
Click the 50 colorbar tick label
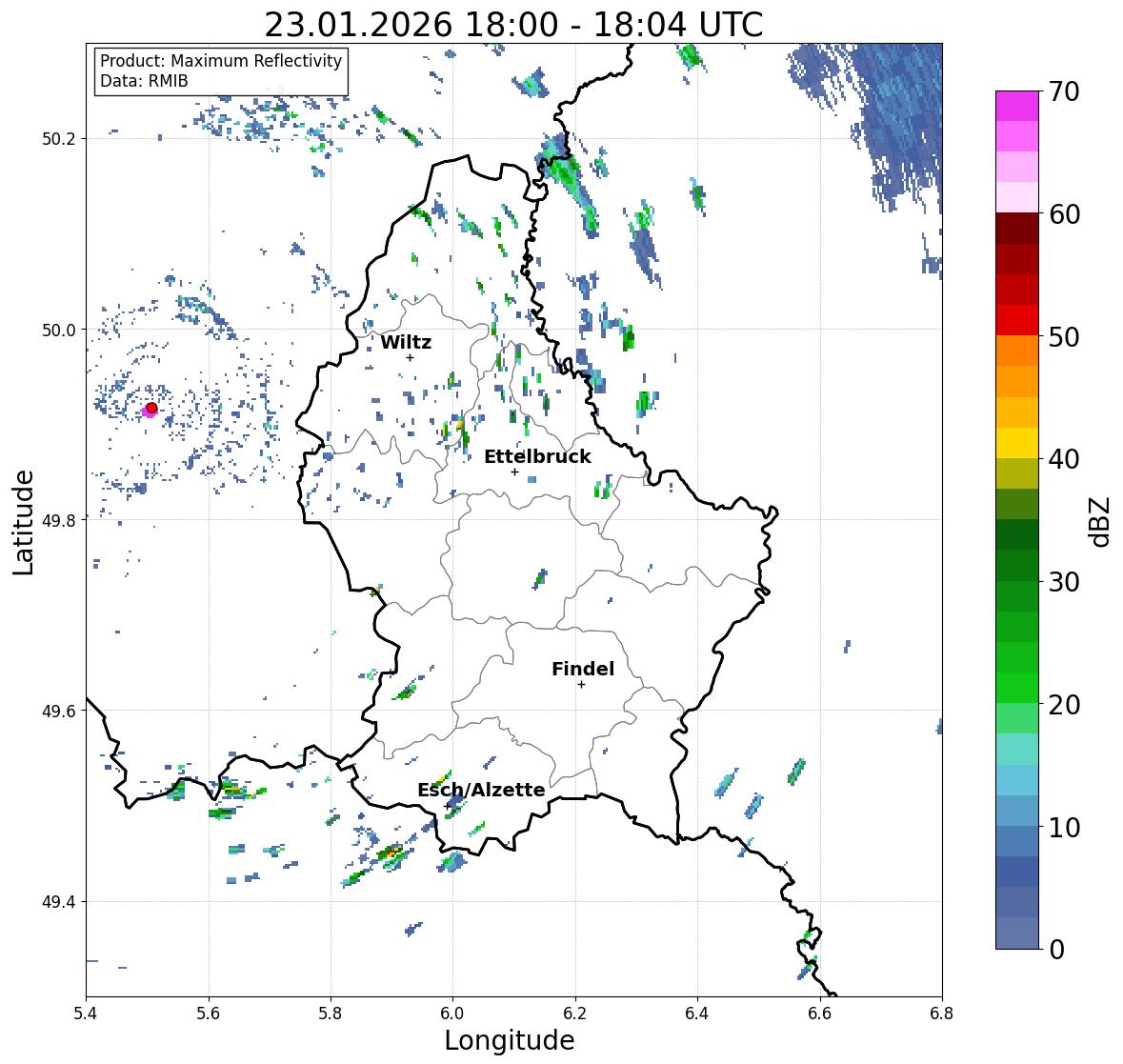click(x=1064, y=336)
